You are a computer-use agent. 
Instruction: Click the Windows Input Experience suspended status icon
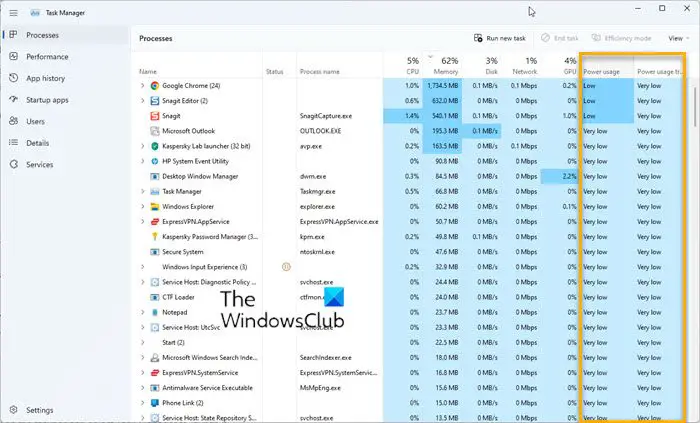point(286,267)
